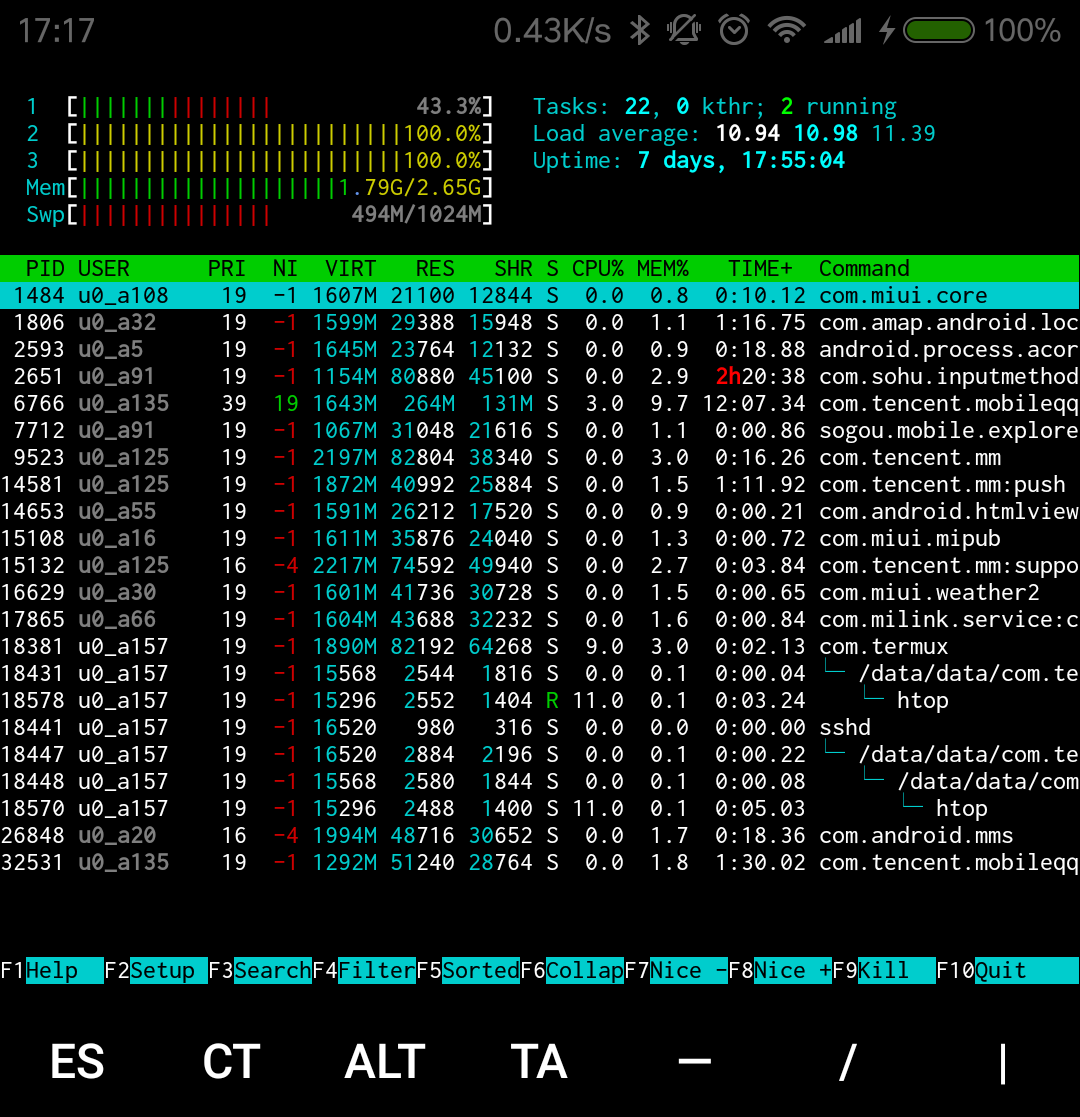The height and width of the screenshot is (1117, 1080).
Task: Tap the alarm clock status icon
Action: [x=734, y=31]
